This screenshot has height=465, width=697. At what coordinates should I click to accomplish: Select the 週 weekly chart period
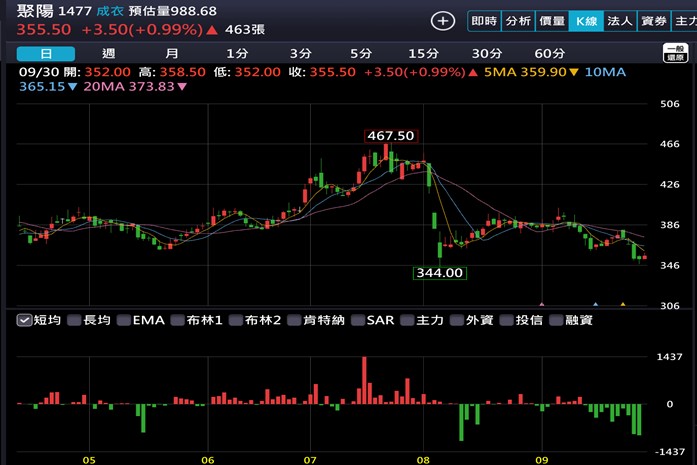pyautogui.click(x=108, y=53)
